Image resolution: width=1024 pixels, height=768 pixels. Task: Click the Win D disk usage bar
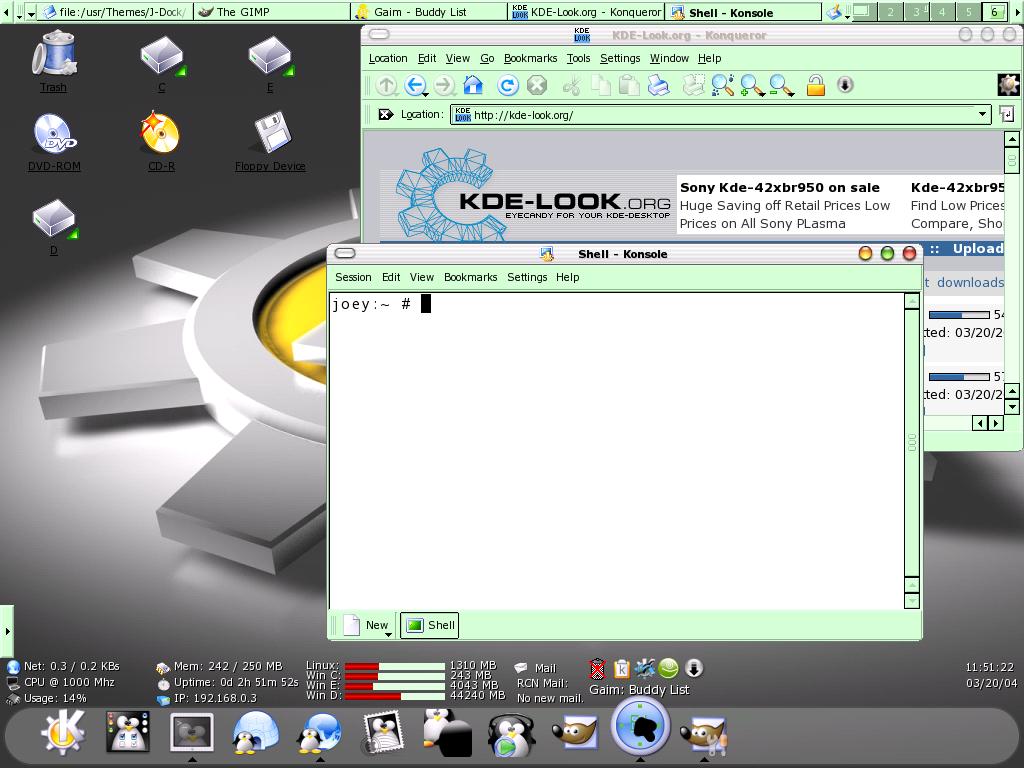394,696
